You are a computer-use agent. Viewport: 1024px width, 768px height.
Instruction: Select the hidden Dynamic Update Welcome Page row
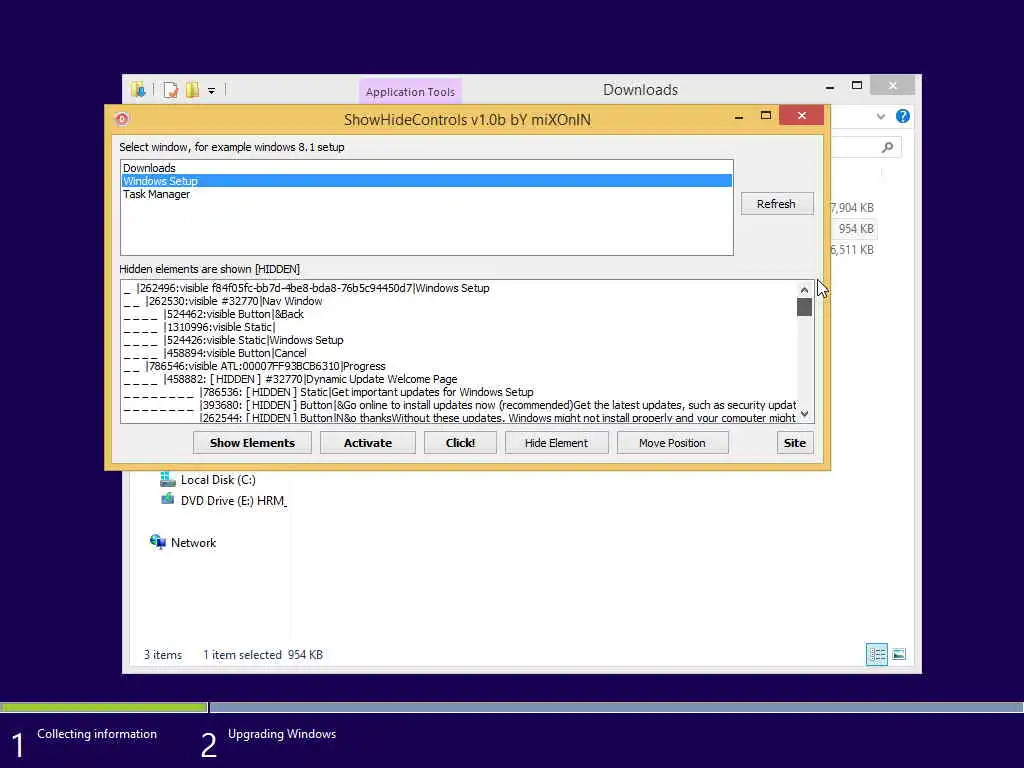[459, 379]
